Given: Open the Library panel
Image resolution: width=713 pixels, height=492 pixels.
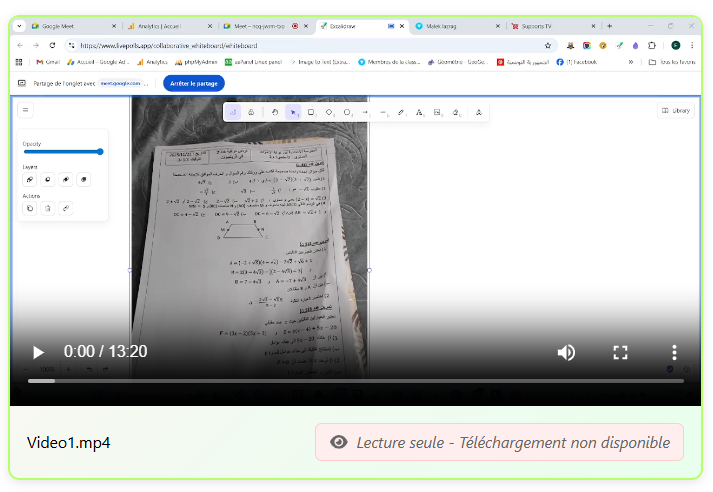Looking at the screenshot, I should [x=676, y=111].
